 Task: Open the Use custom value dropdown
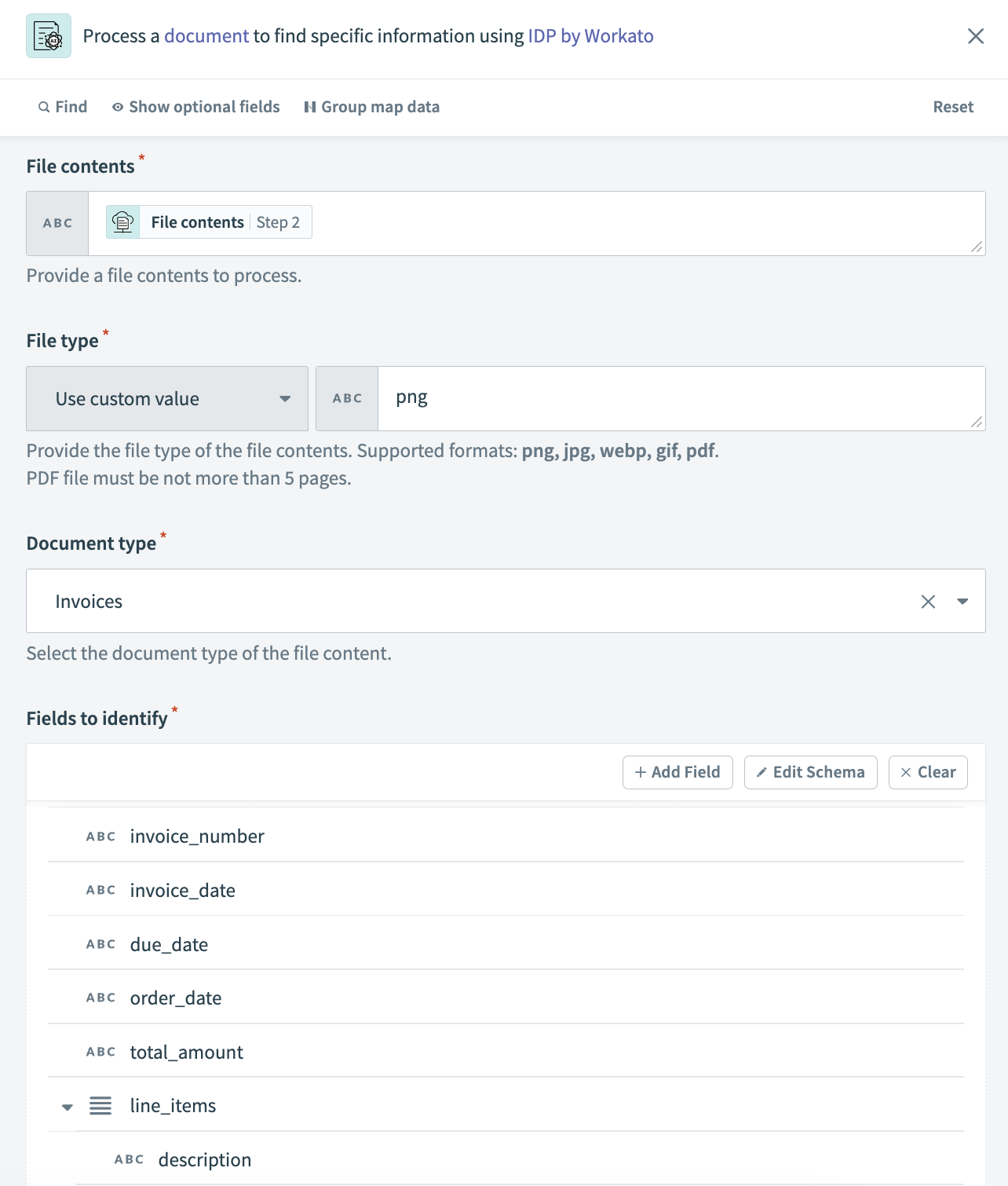point(166,398)
